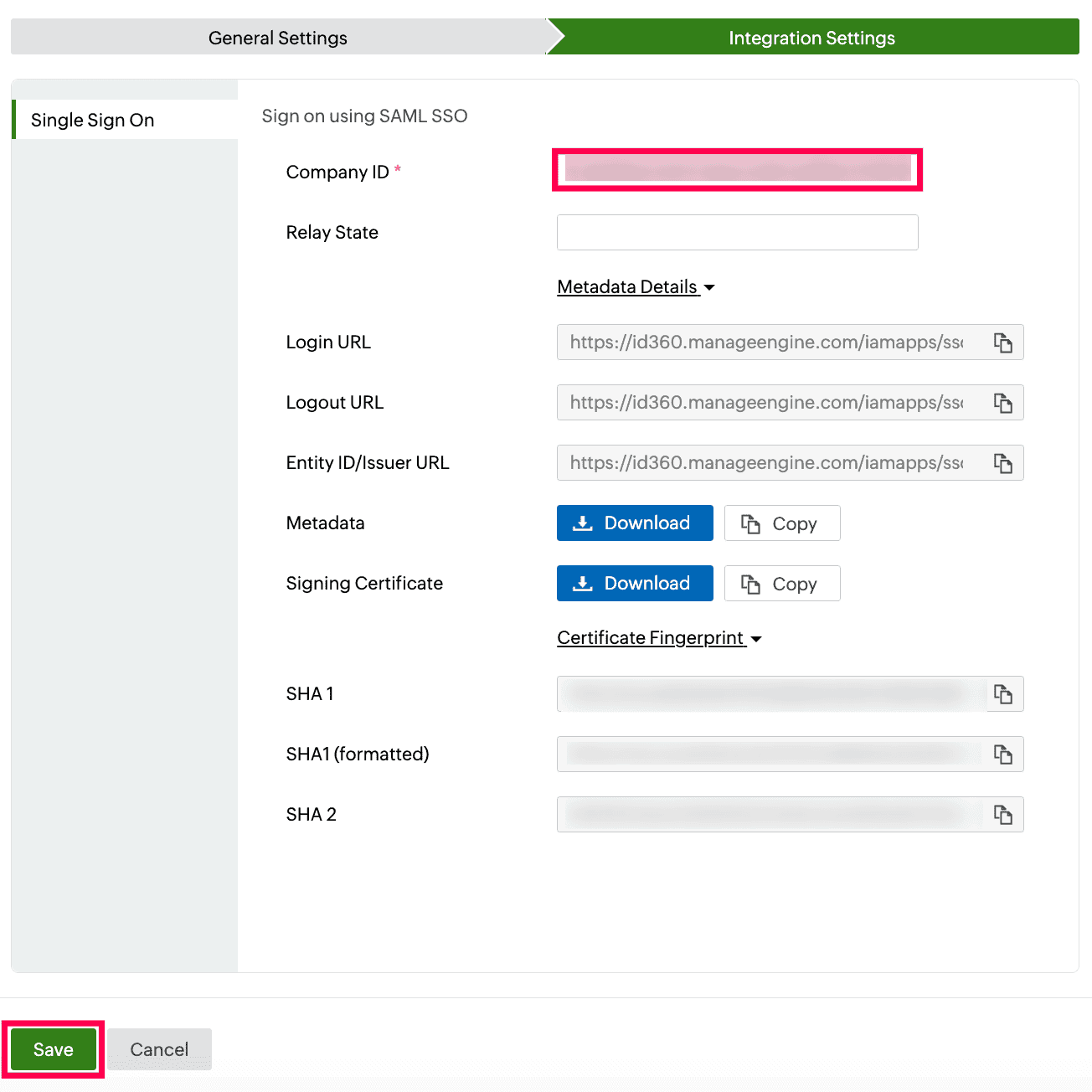The image size is (1092, 1092).
Task: Click the copy icon beside the Login URL
Action: click(1003, 343)
